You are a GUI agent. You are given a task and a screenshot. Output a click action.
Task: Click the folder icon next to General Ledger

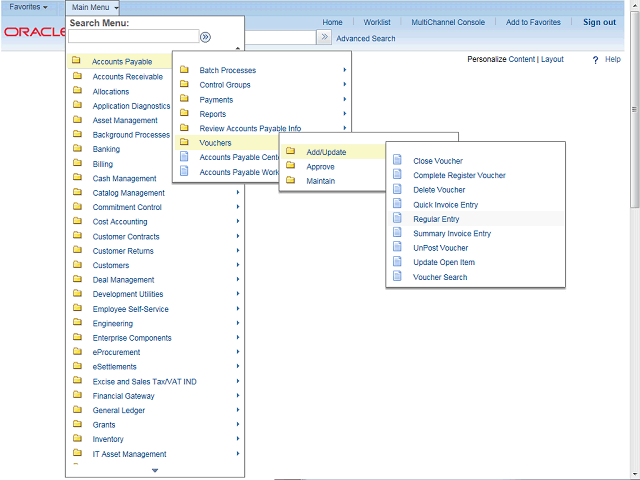click(x=77, y=410)
